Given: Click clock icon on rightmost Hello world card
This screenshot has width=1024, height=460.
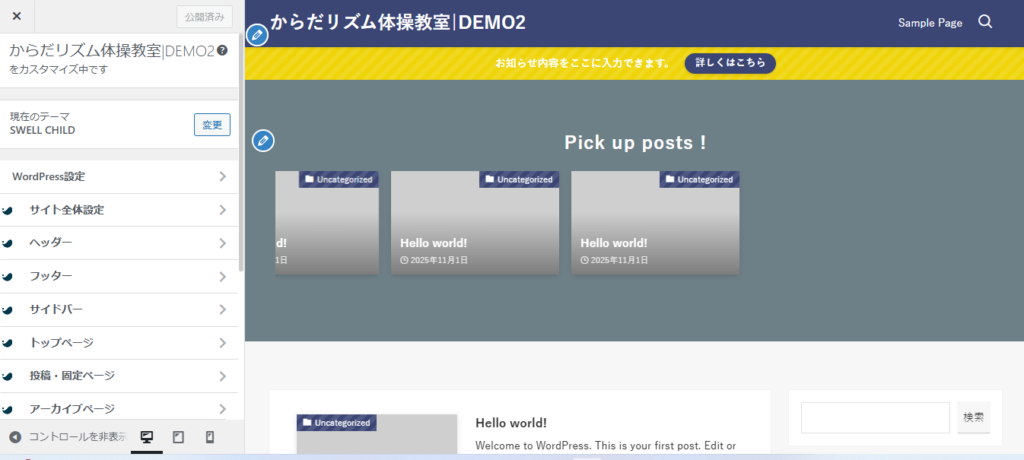Looking at the screenshot, I should [x=584, y=260].
